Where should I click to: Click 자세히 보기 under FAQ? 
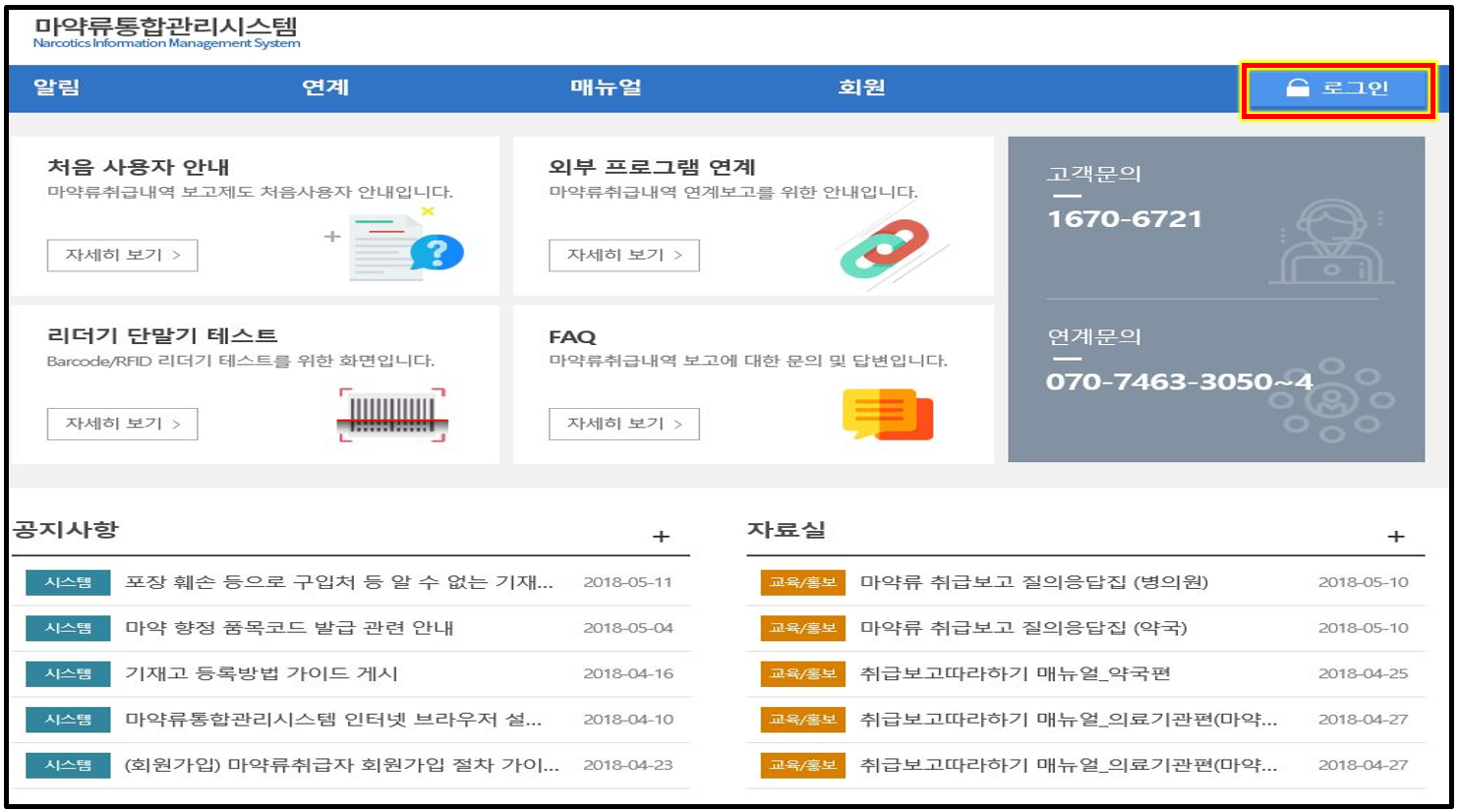coord(623,424)
